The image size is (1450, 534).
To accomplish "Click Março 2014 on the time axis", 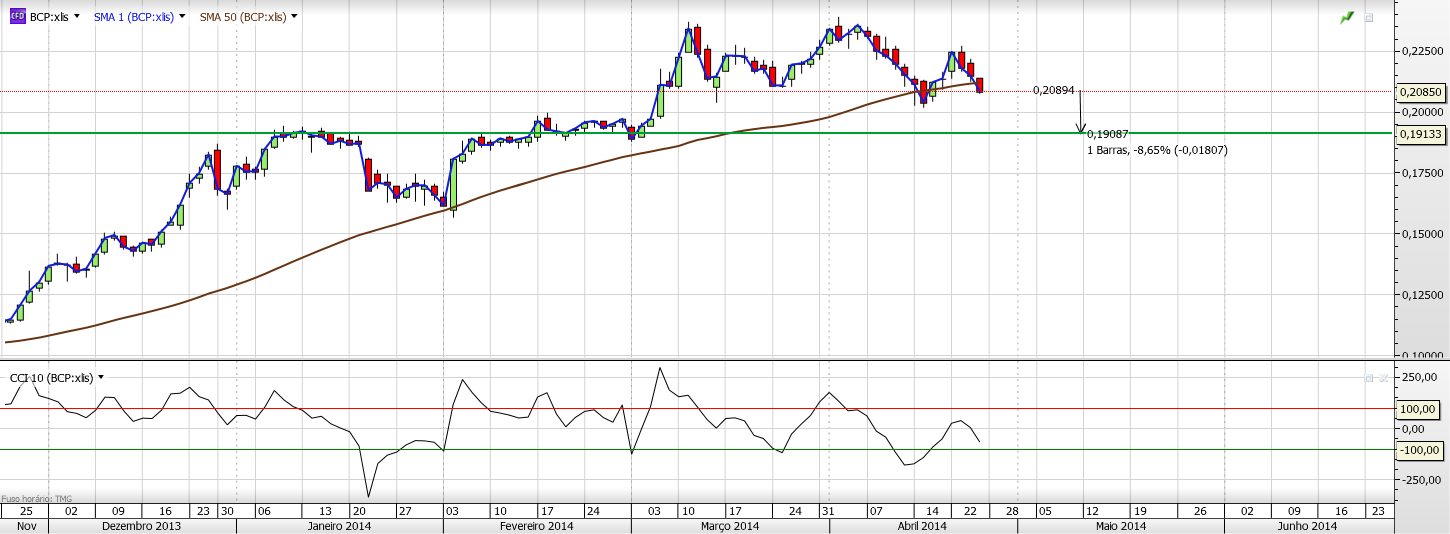I will [729, 526].
